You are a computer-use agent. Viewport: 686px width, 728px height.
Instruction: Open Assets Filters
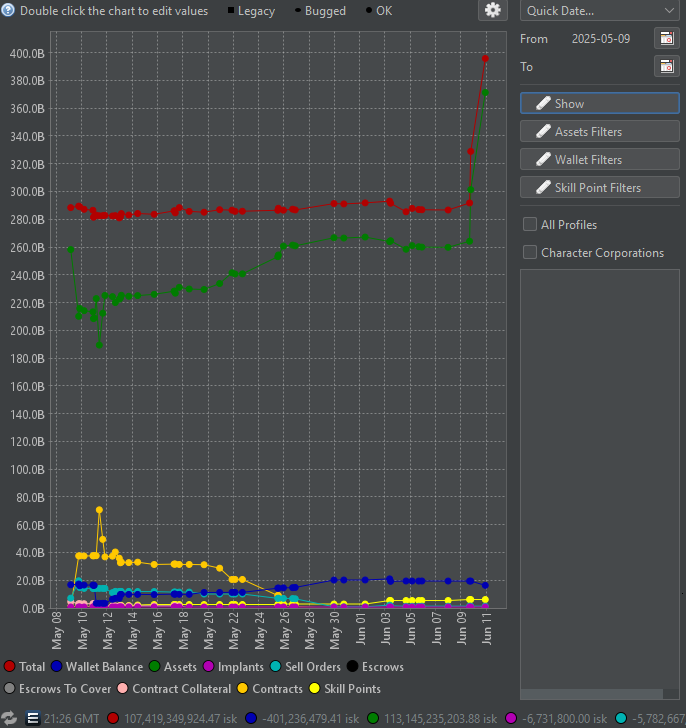tap(600, 131)
